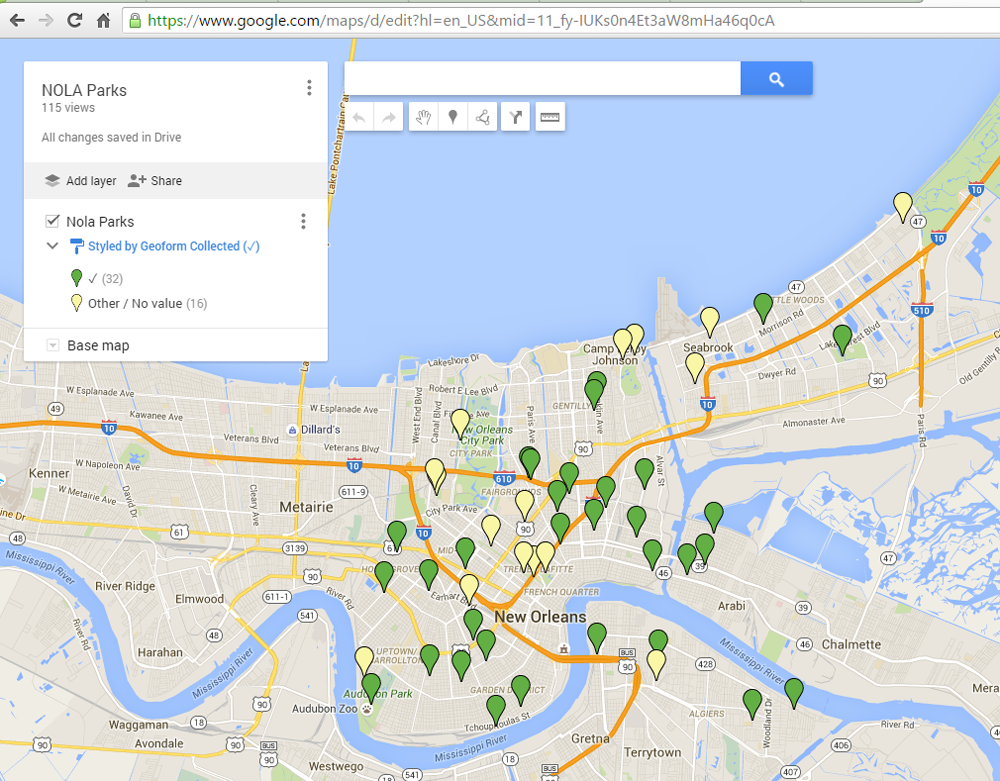Open Styled by Geoform Collected styling
1000x781 pixels.
[x=173, y=246]
